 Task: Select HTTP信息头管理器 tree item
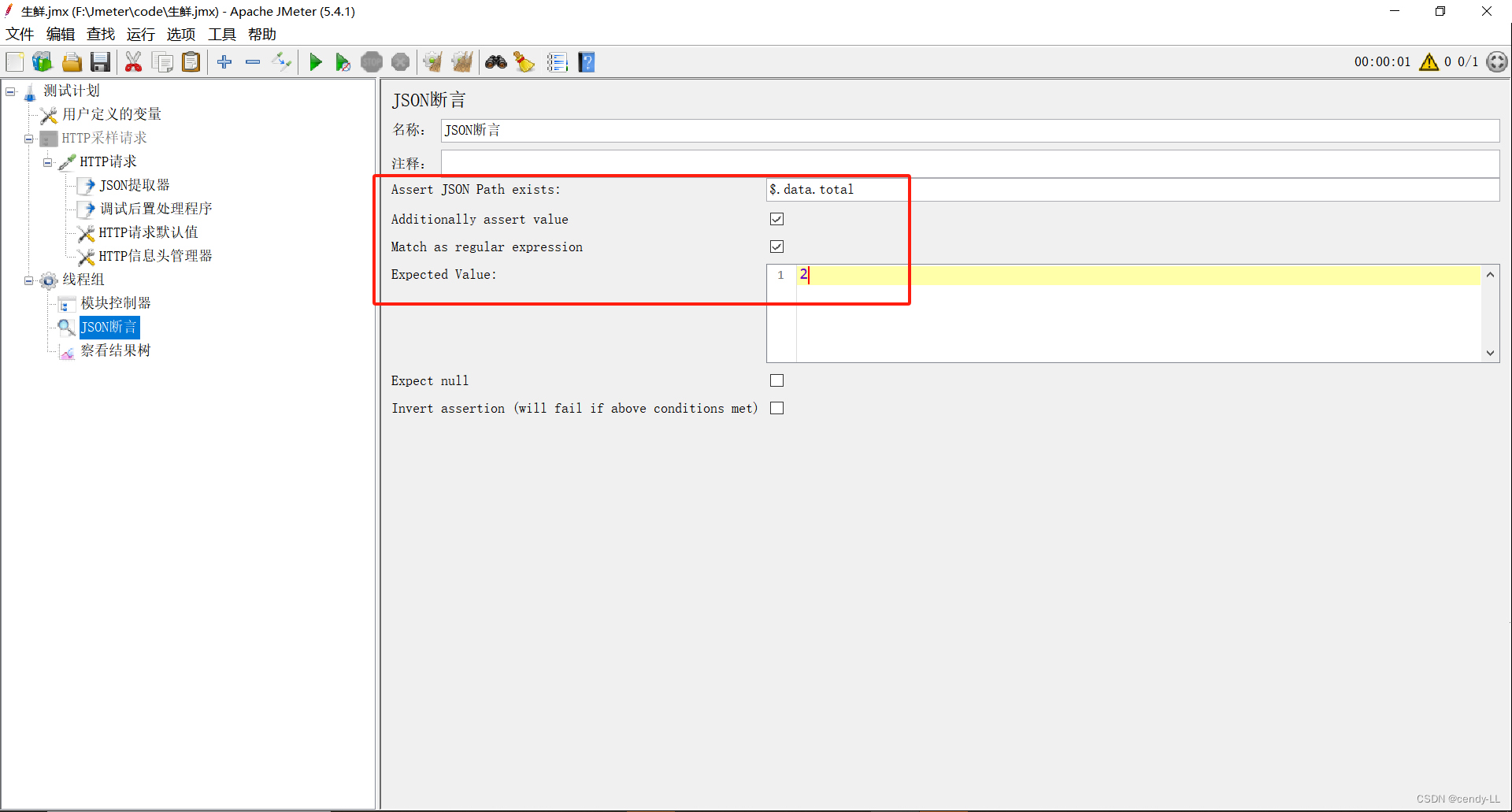pyautogui.click(x=155, y=256)
